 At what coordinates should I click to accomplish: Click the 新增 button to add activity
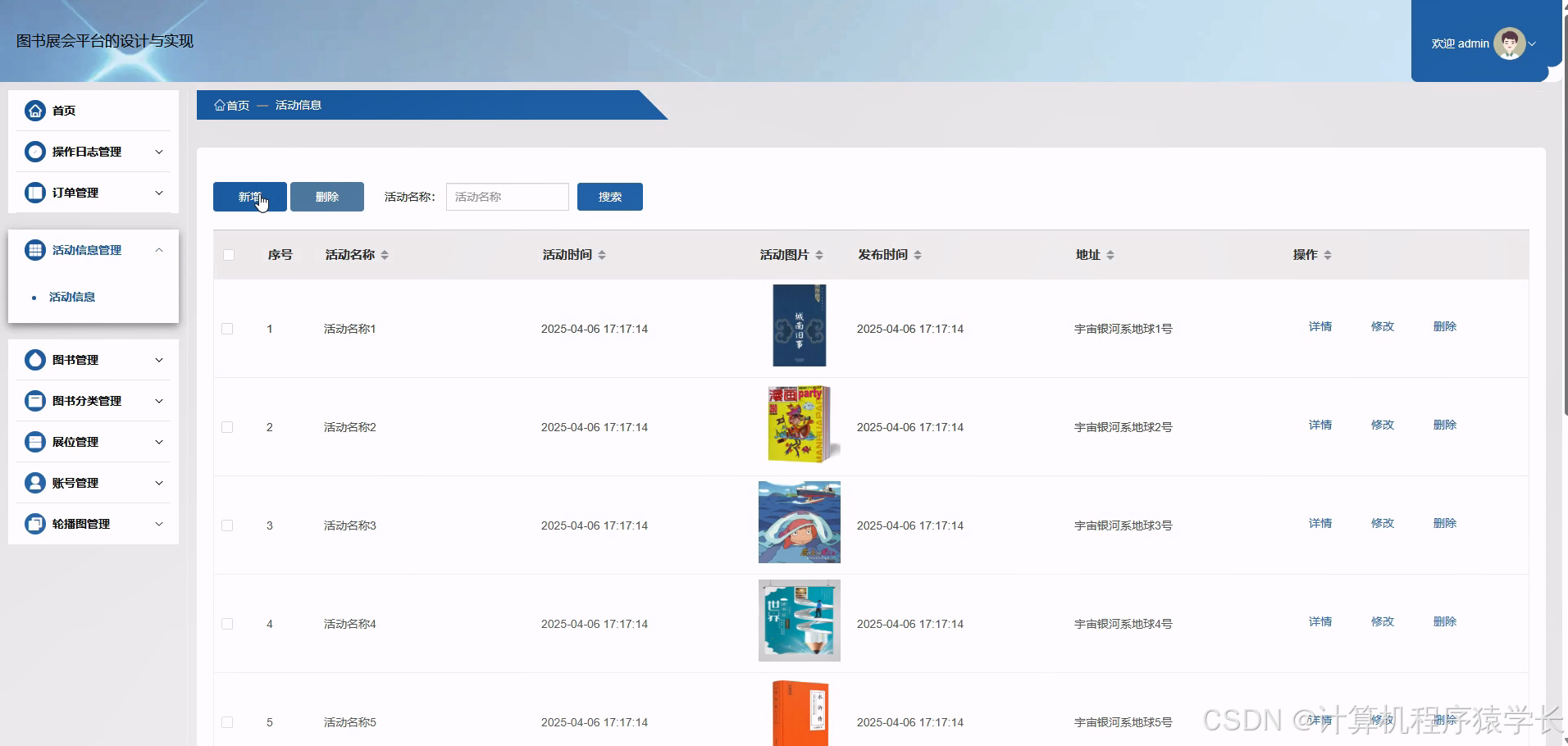tap(249, 197)
